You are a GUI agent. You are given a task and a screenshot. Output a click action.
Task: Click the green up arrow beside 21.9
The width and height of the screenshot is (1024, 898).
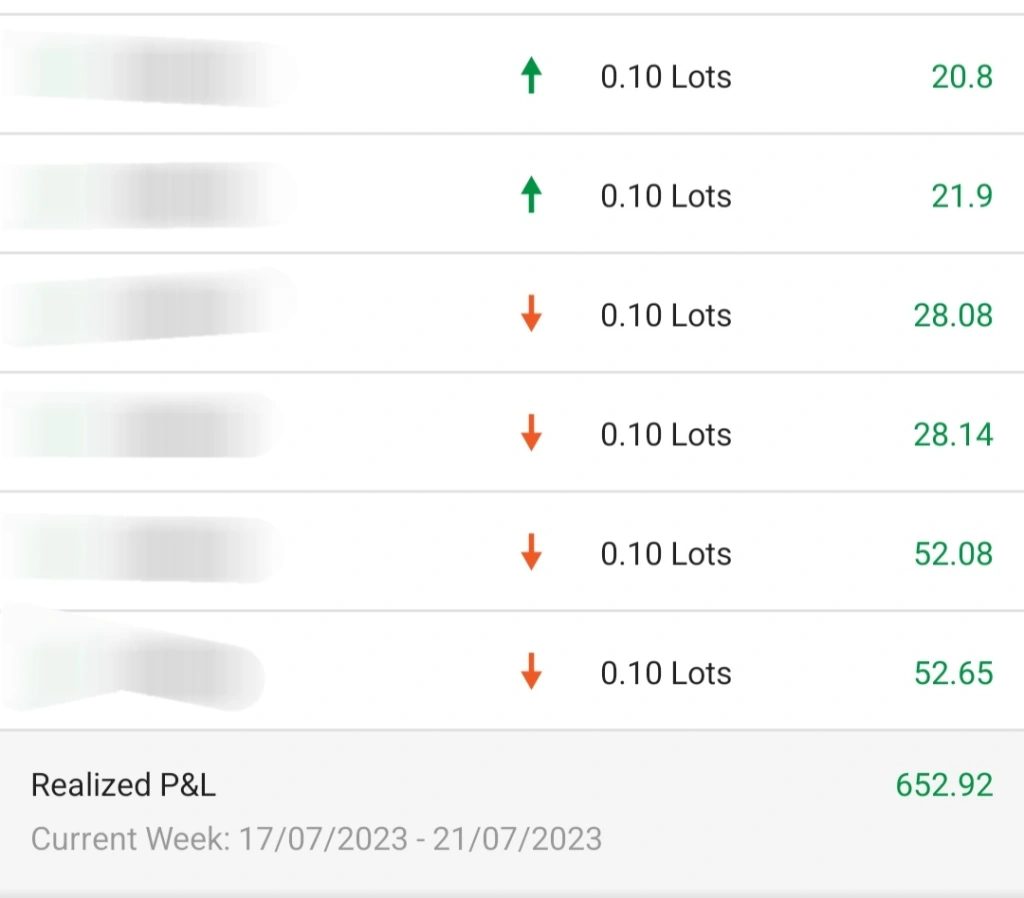(x=532, y=195)
